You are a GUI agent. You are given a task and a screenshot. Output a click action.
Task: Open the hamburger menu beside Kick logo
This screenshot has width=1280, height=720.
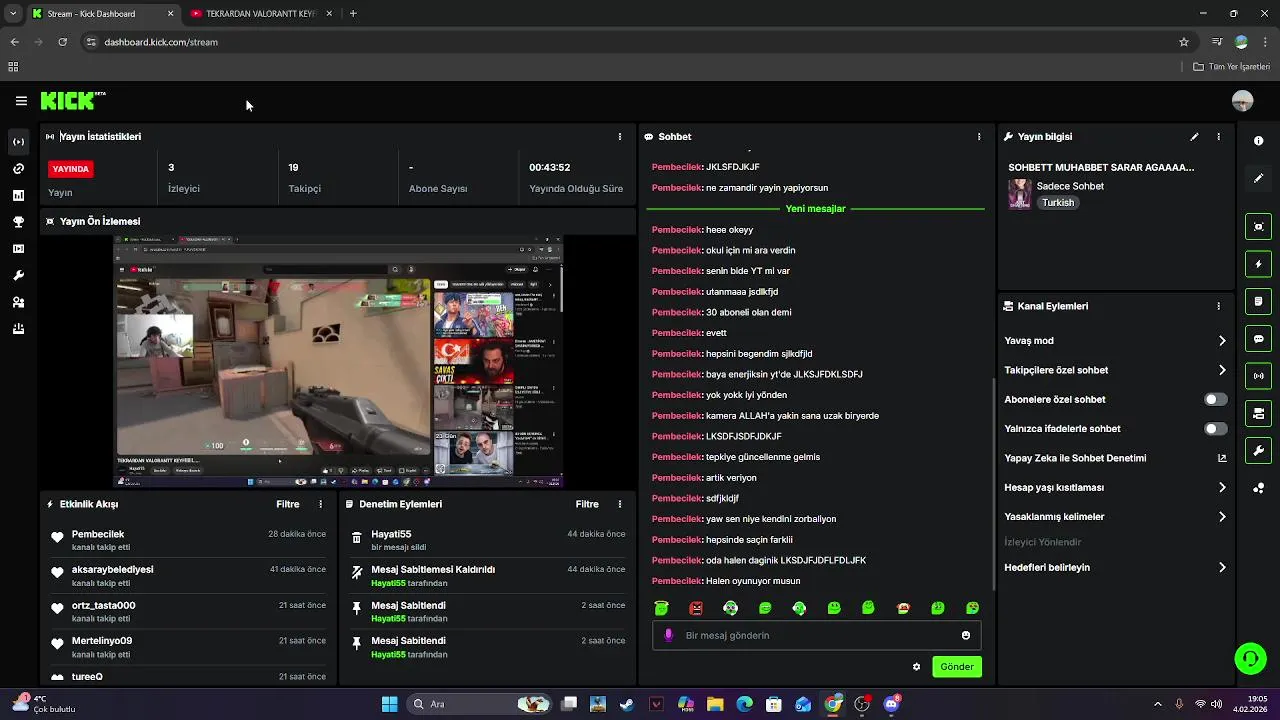[x=21, y=101]
